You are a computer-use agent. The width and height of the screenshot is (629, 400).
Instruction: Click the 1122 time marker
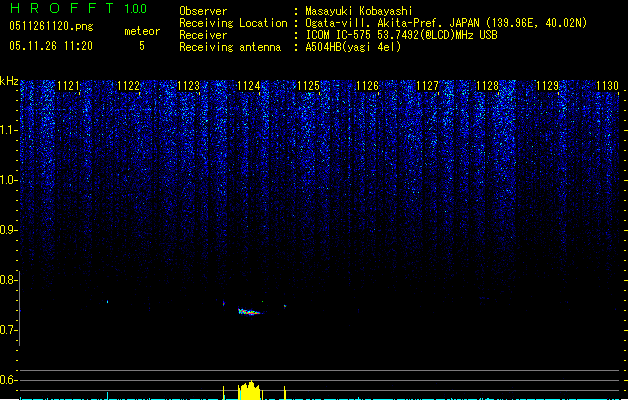[128, 86]
